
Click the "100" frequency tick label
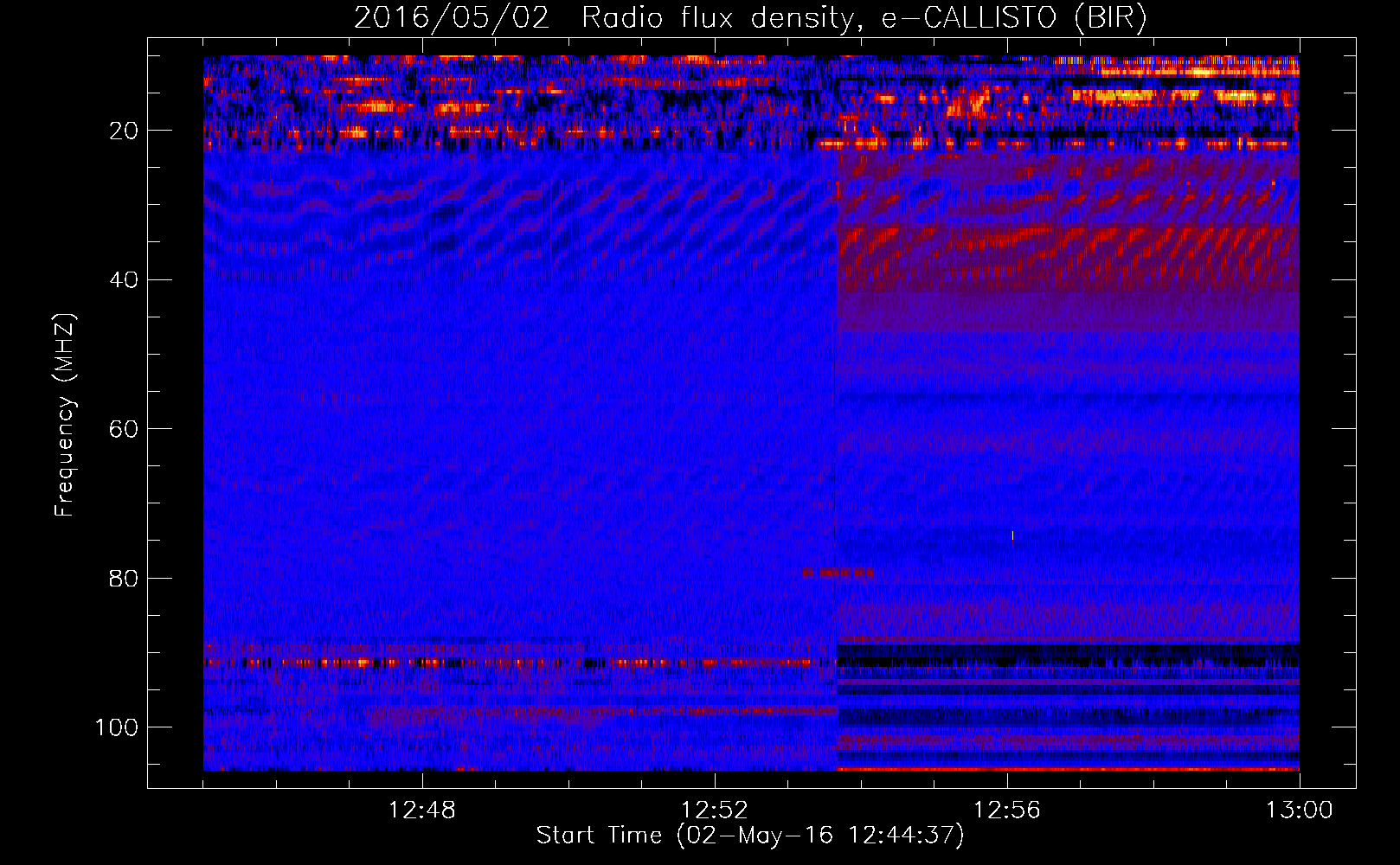117,727
